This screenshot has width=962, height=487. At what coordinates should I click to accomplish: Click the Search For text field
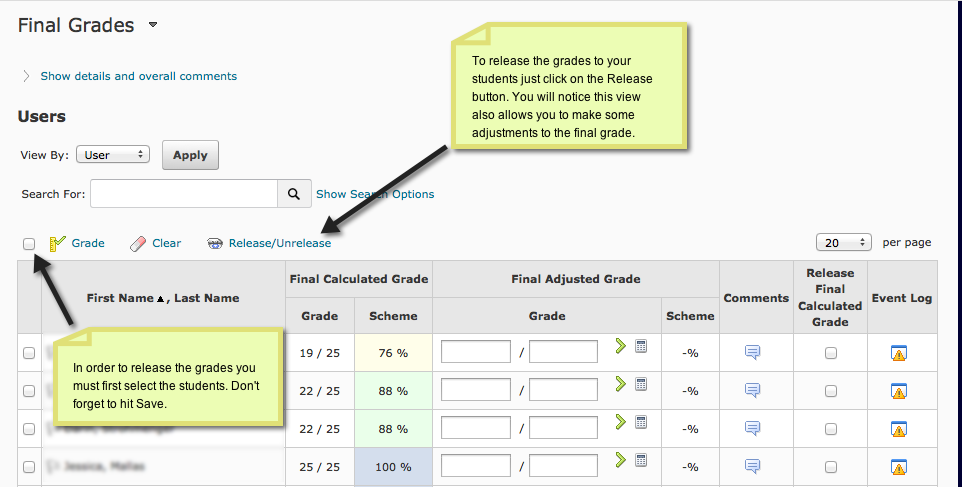click(183, 194)
